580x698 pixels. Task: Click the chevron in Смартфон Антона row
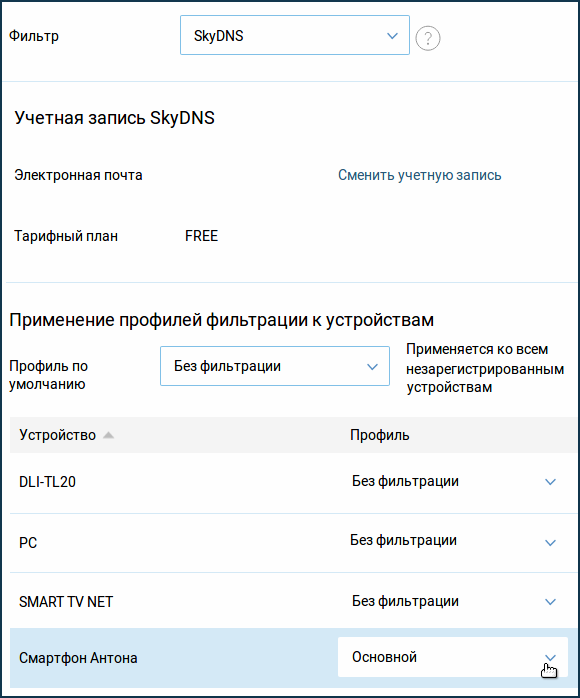pyautogui.click(x=551, y=657)
